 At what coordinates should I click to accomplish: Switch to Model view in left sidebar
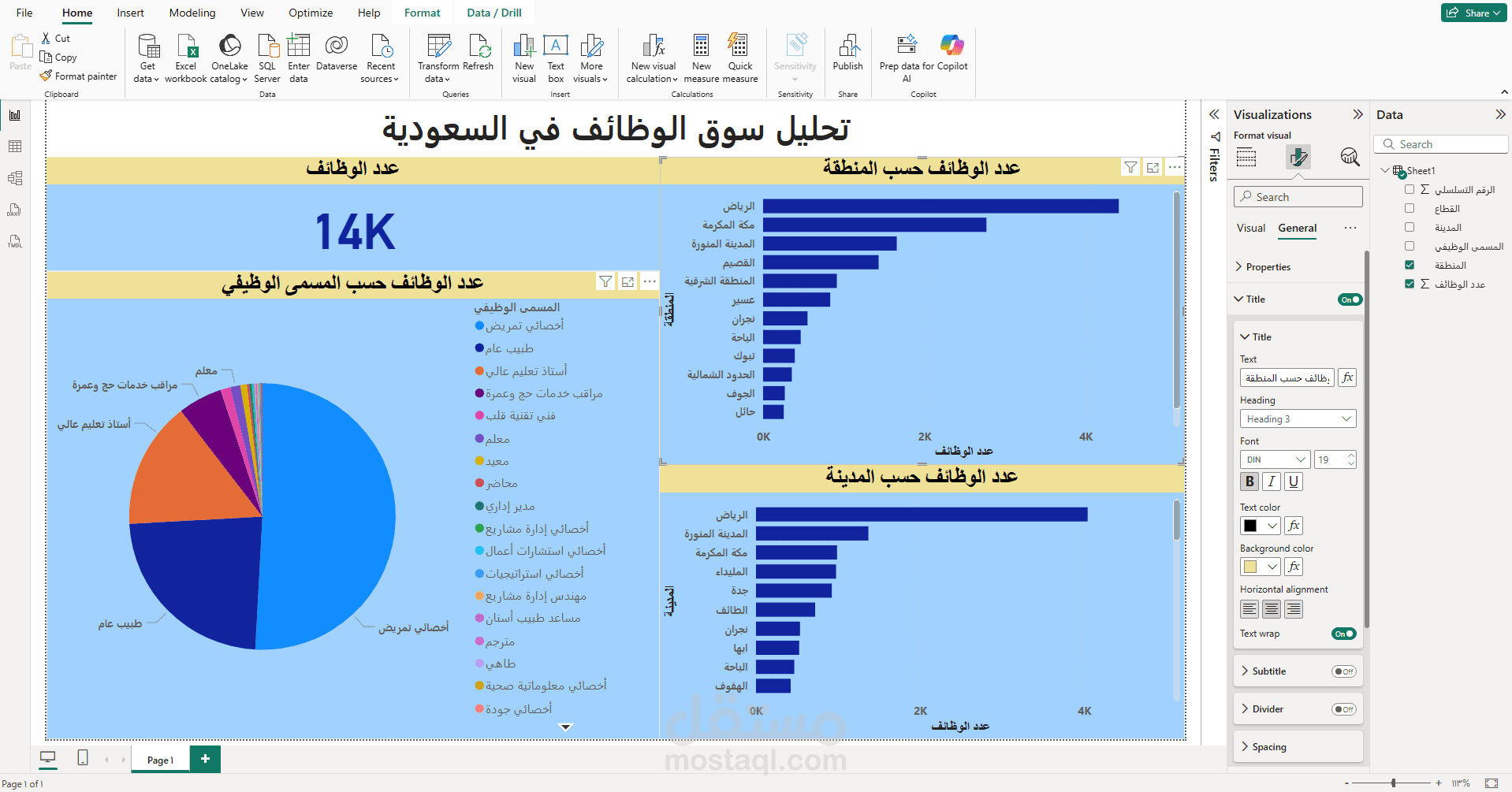[x=15, y=178]
